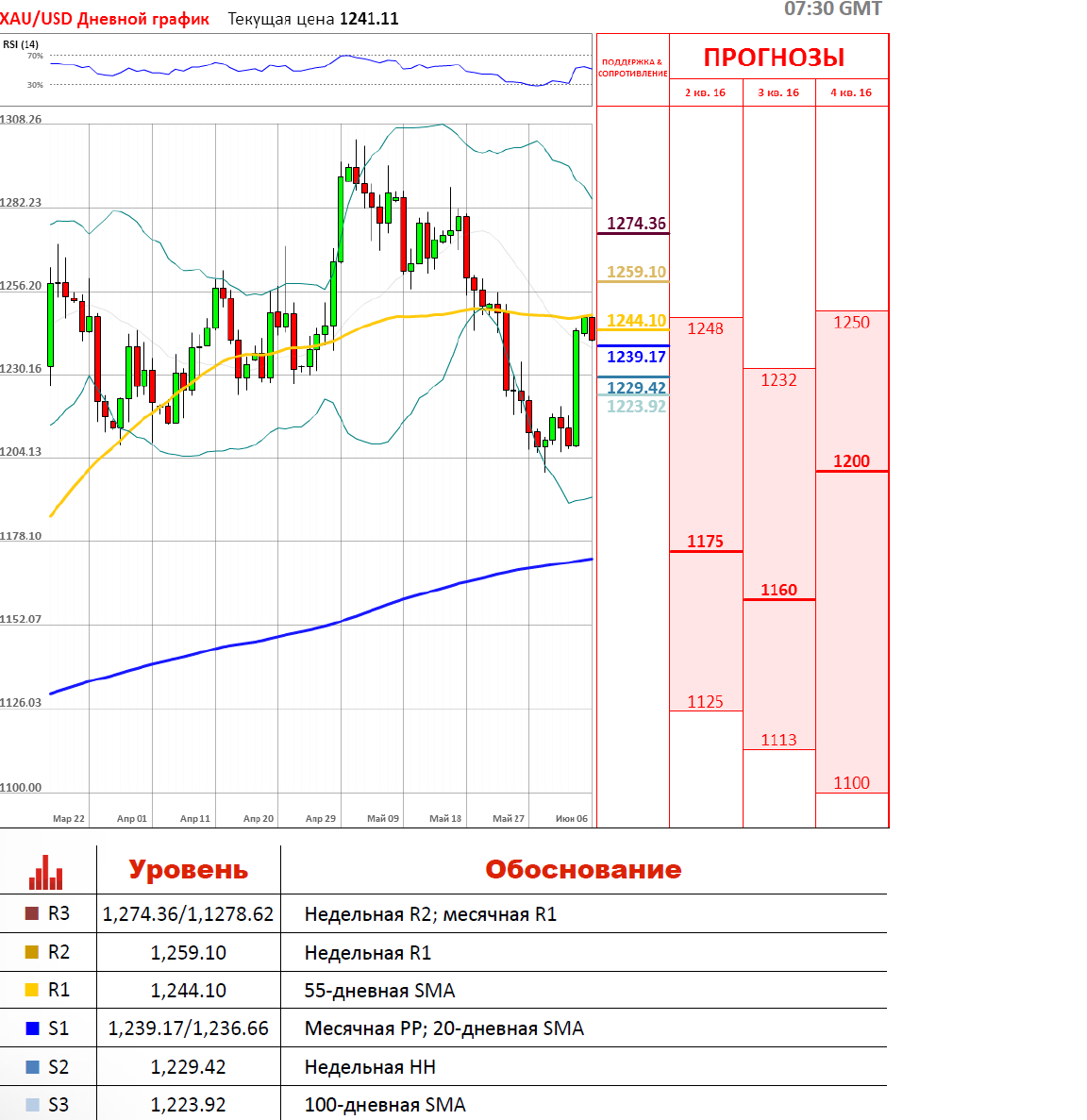Image resolution: width=1087 pixels, height=1120 pixels.
Task: Click the 1113 forecast value
Action: [778, 740]
